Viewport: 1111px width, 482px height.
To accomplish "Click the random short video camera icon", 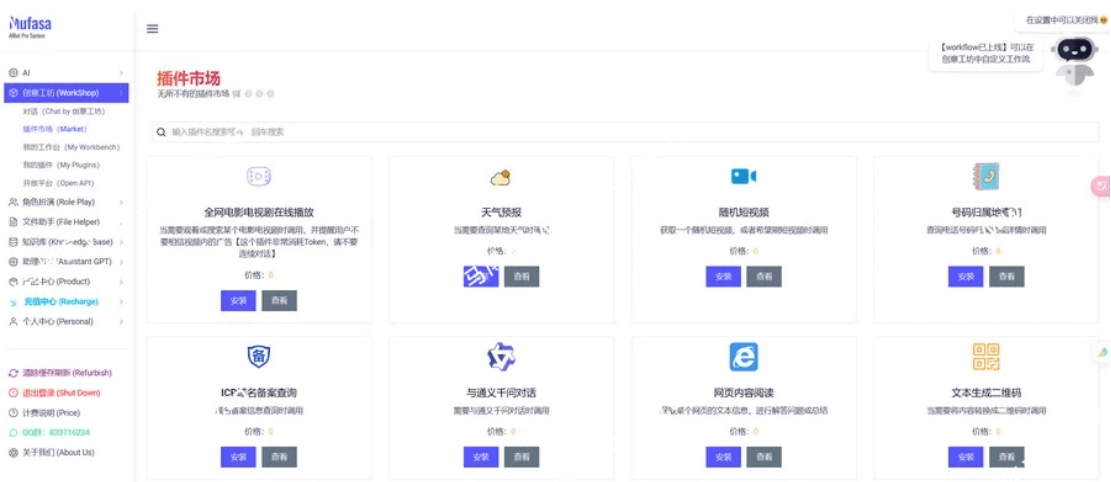I will (x=743, y=177).
